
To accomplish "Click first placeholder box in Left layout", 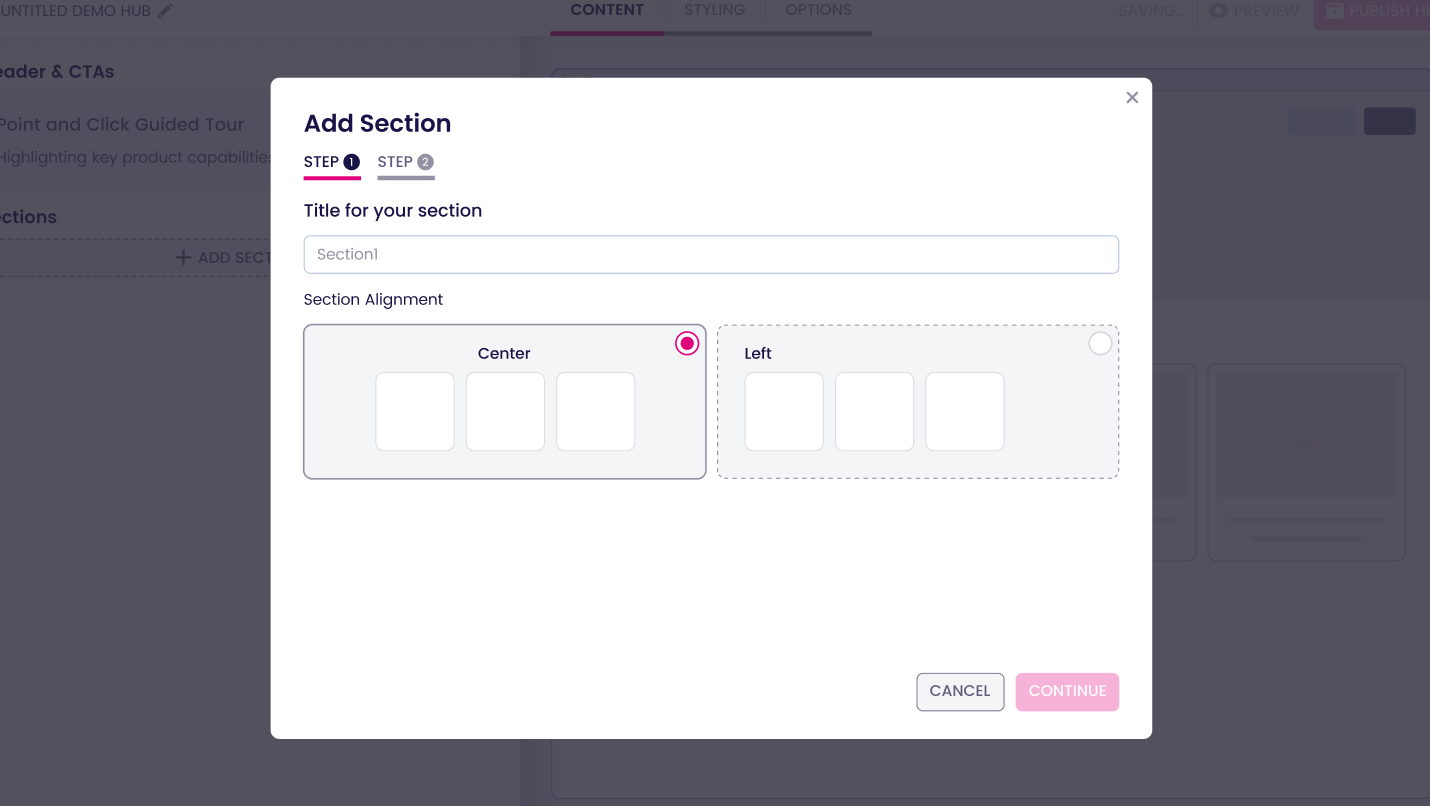I will tap(784, 412).
